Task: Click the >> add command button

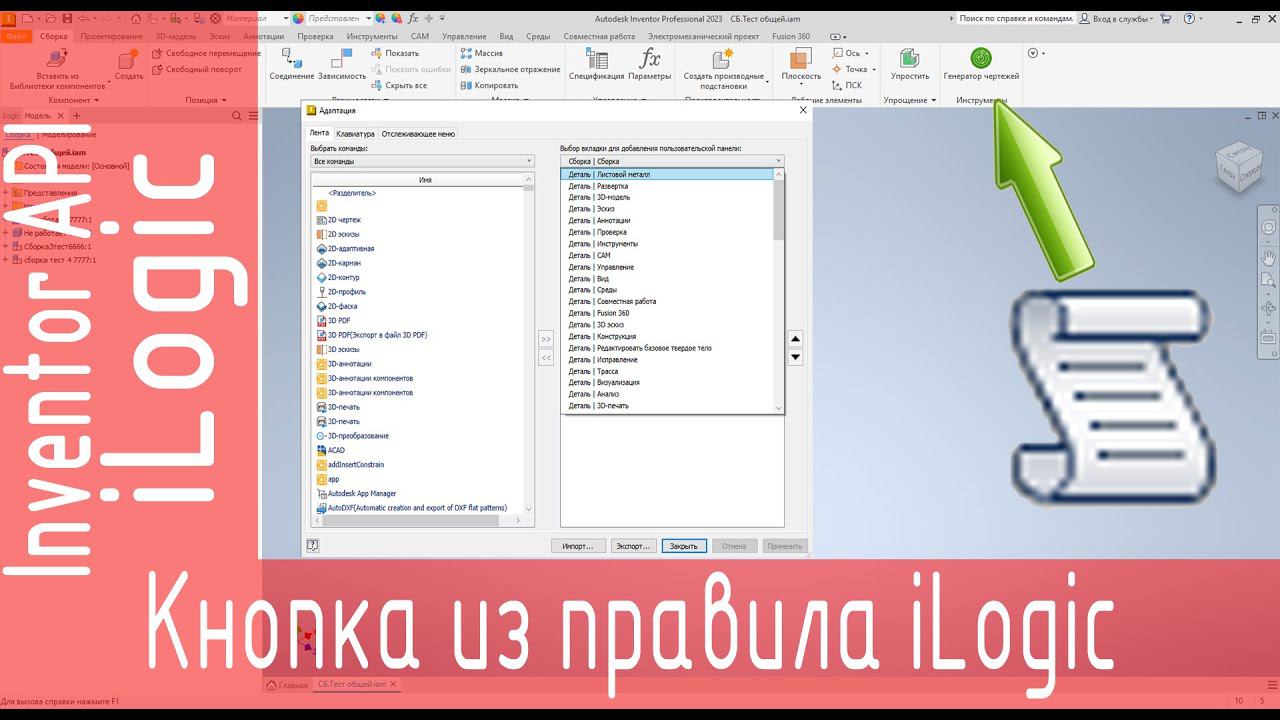Action: click(546, 339)
